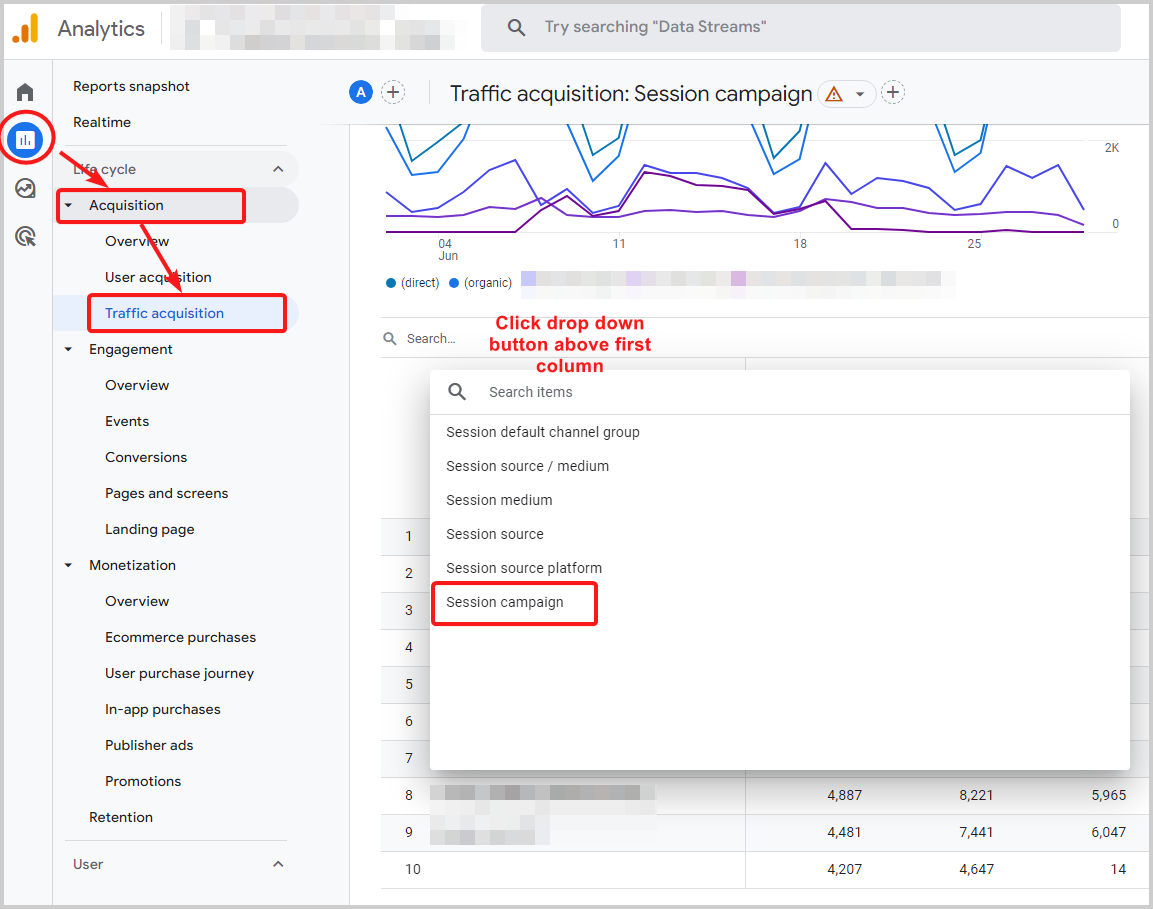The image size is (1153, 909).
Task: Select Monetization in the sidebar
Action: point(132,566)
